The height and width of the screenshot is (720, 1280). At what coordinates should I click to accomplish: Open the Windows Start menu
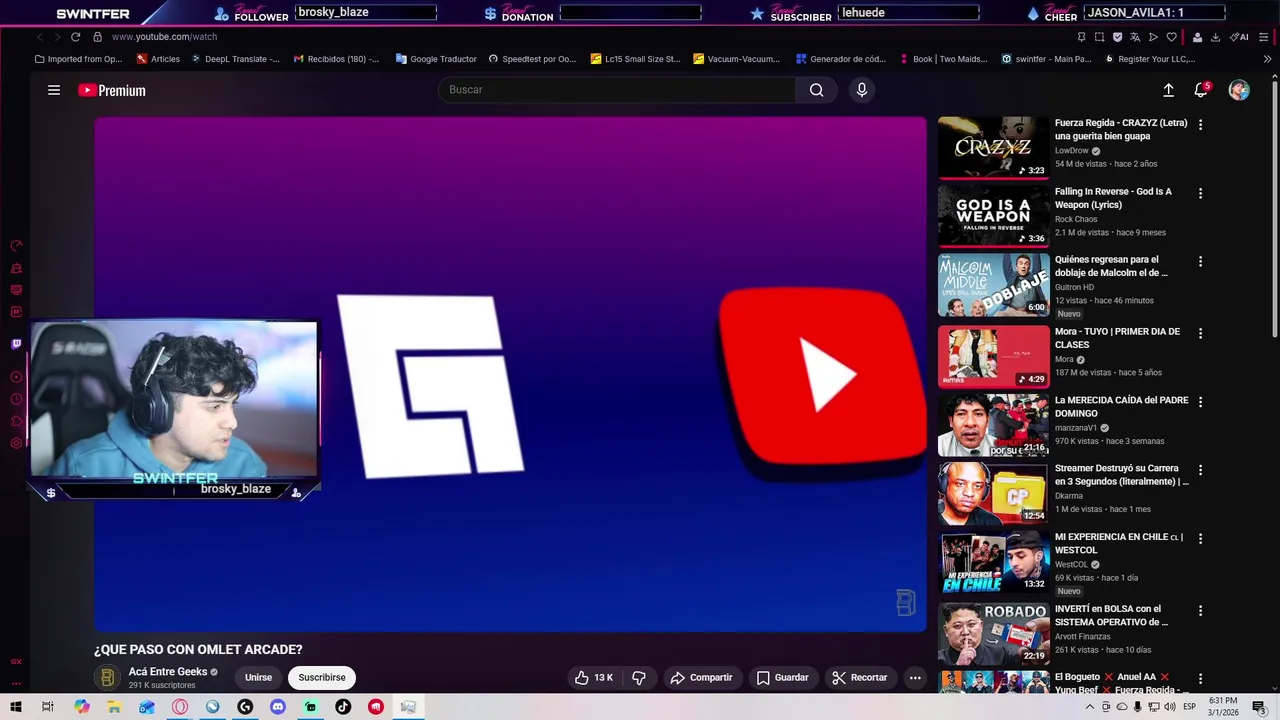click(x=16, y=707)
